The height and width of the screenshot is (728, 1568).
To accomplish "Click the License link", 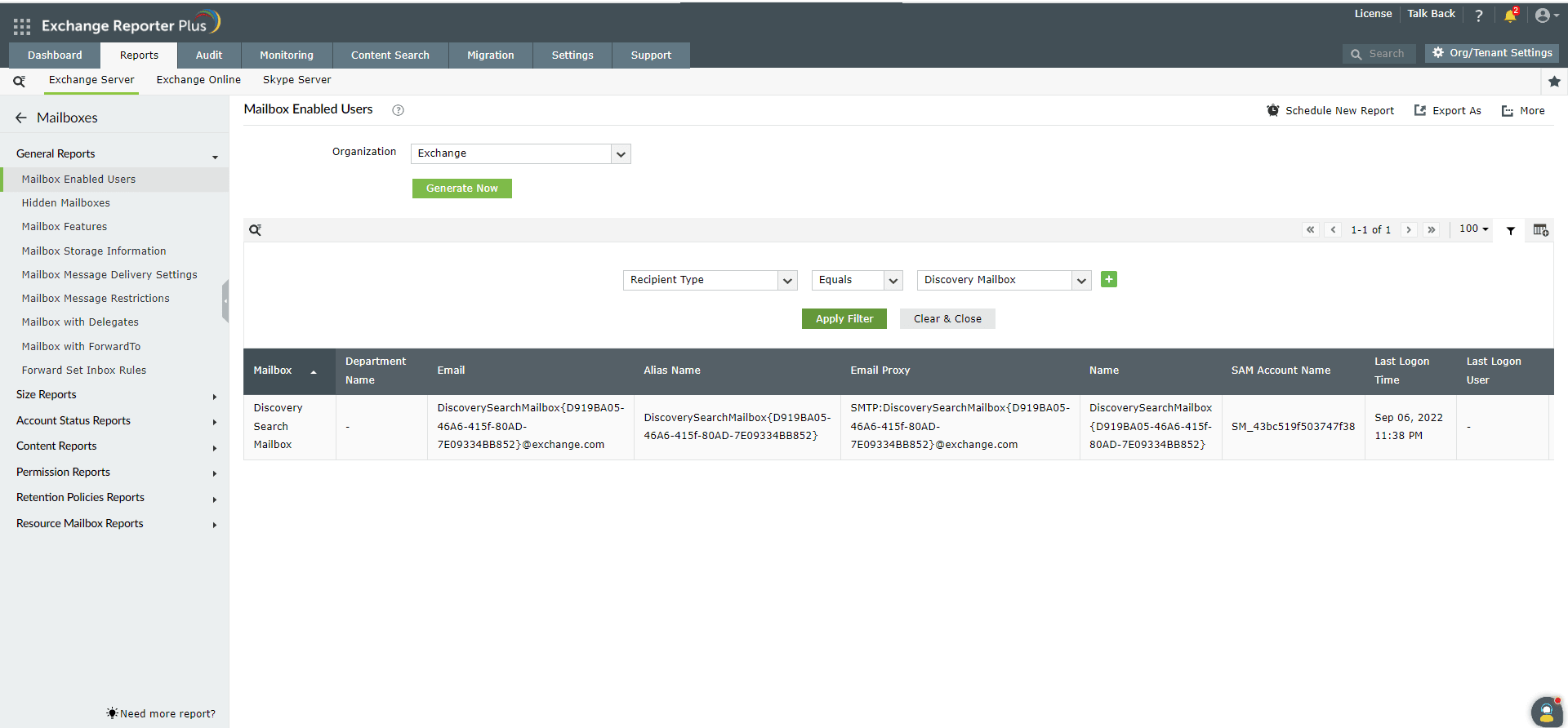I will coord(1373,14).
